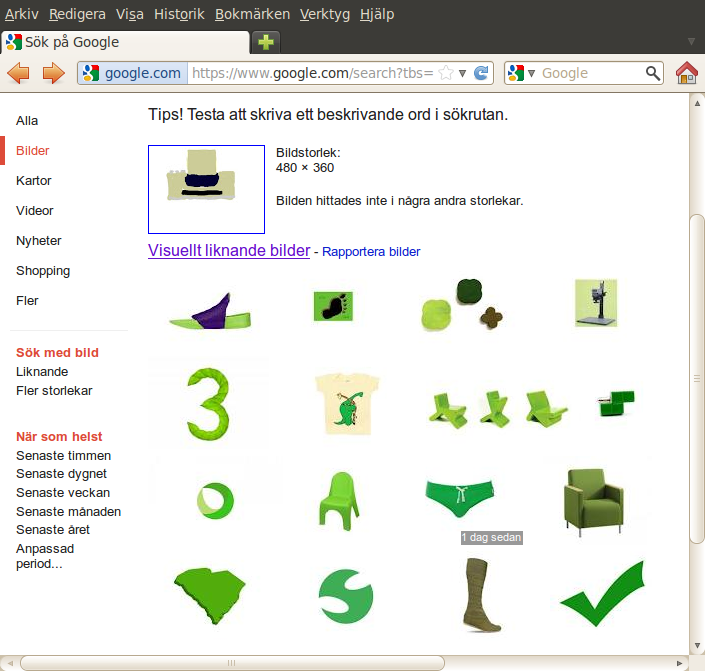Image resolution: width=705 pixels, height=671 pixels.
Task: Open the Arkiv menu
Action: coord(21,14)
